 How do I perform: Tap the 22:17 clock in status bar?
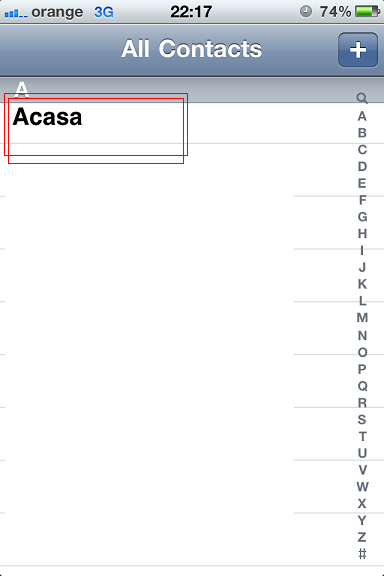click(191, 12)
